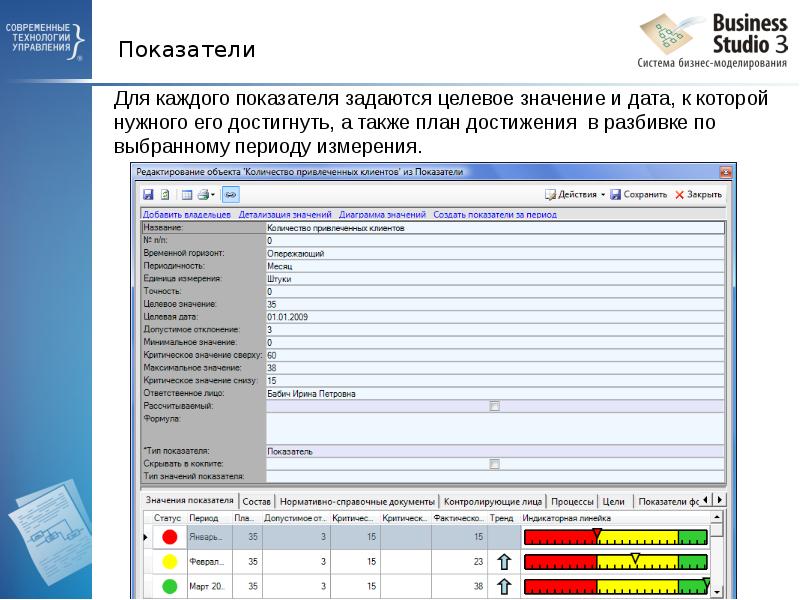Click the up trend arrow in March row
The width and height of the screenshot is (800, 600).
click(504, 587)
